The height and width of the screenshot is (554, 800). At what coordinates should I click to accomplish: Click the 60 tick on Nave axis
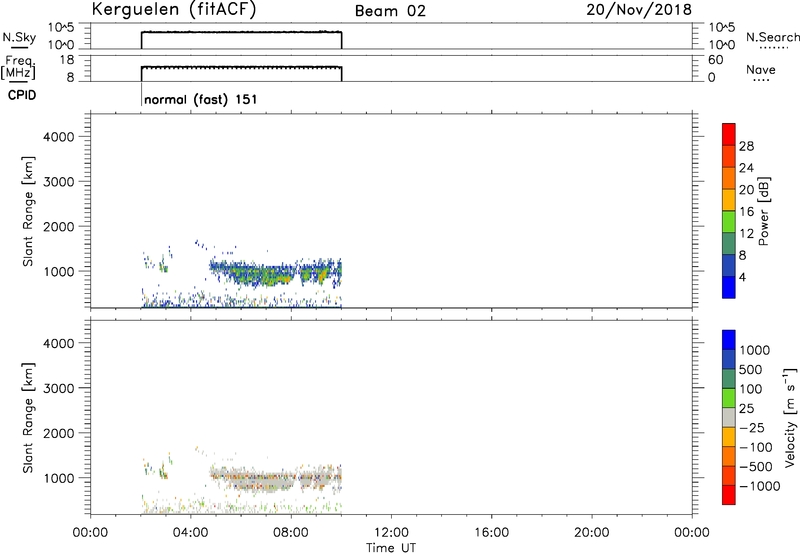click(x=715, y=60)
